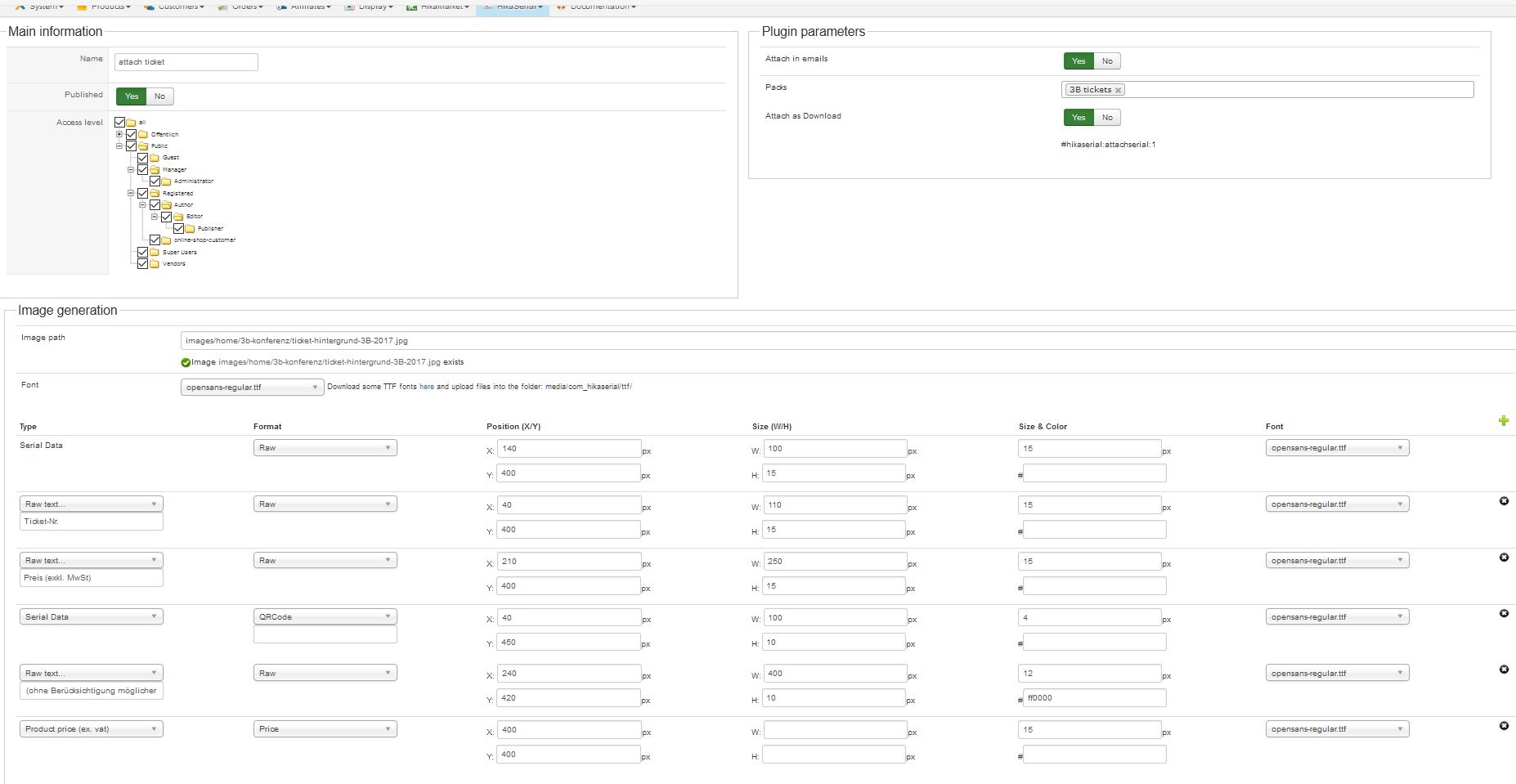Click the green plus add-row icon

1503,421
